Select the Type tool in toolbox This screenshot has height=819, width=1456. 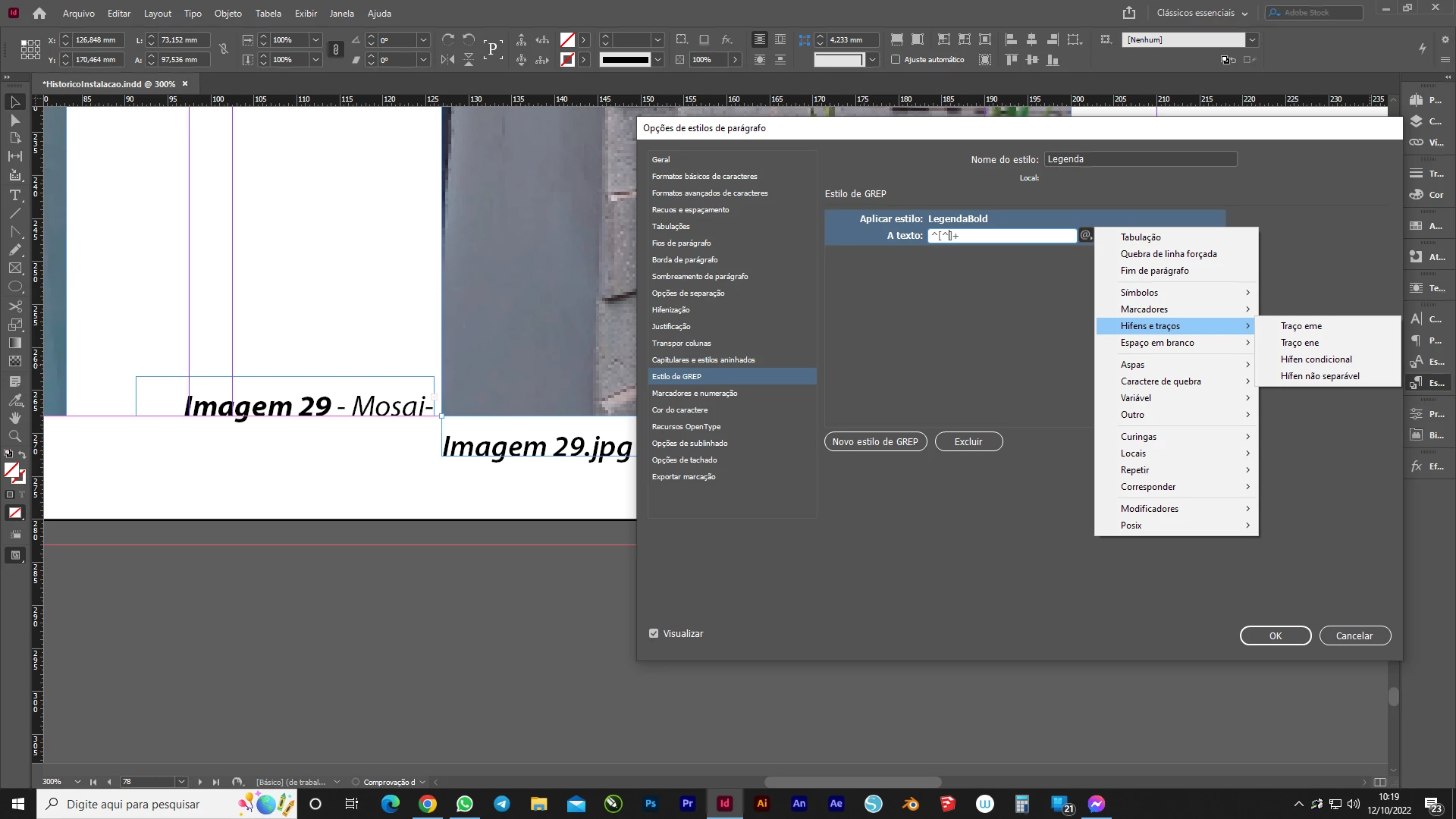point(15,195)
